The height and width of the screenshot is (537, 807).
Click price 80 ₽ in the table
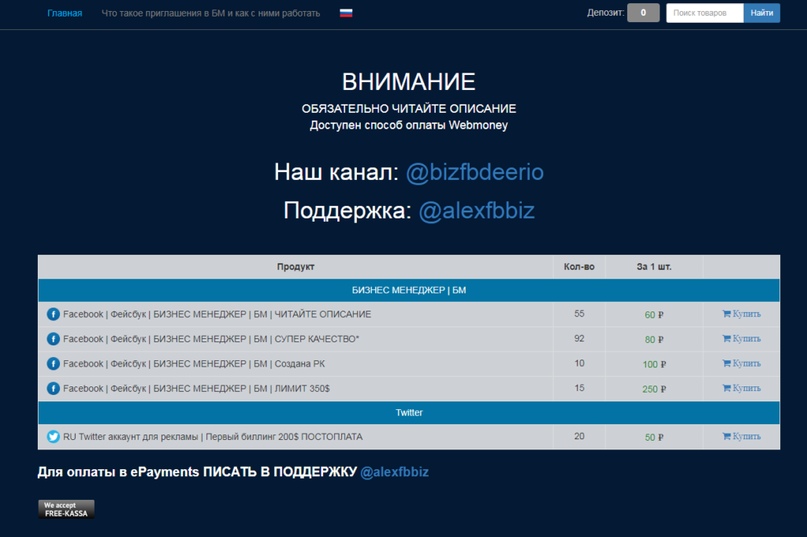654,339
